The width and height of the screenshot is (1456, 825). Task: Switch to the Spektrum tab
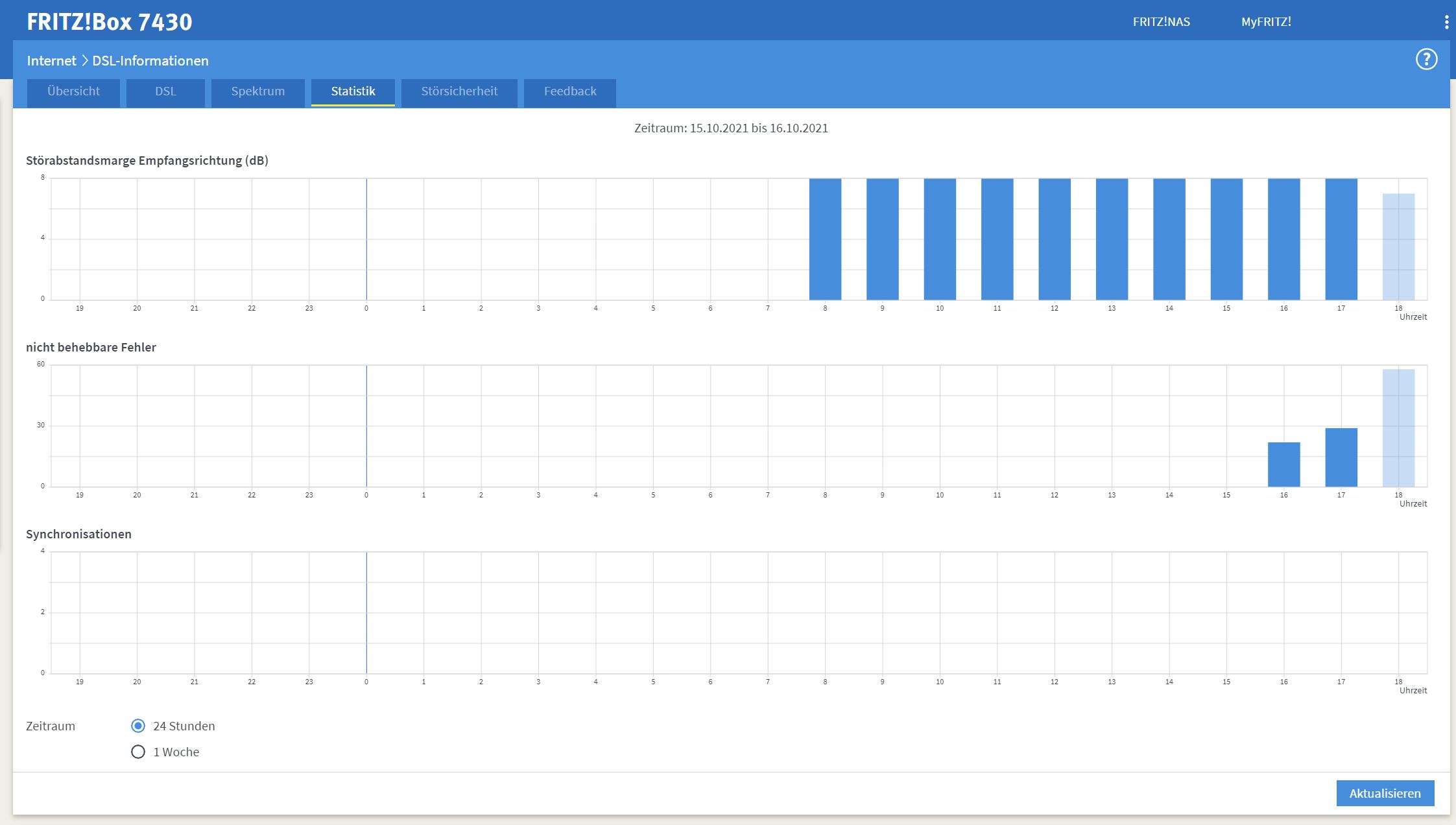click(x=257, y=91)
